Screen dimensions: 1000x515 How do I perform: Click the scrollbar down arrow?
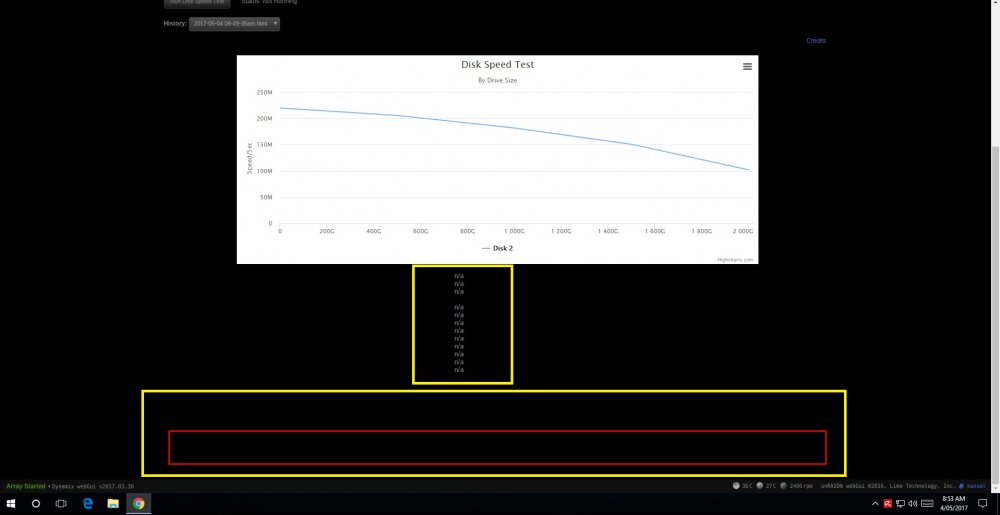995,488
